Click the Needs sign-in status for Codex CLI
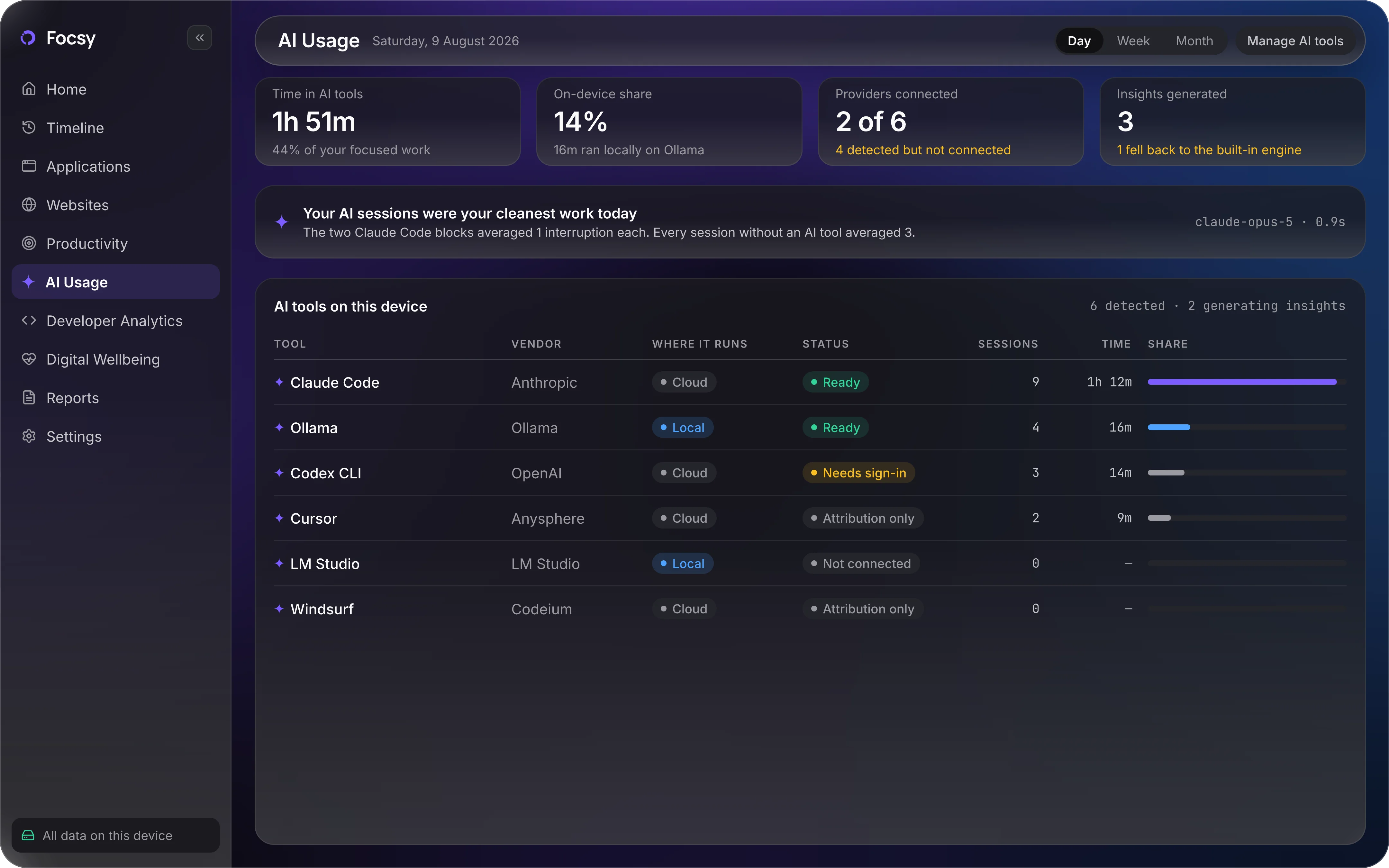The image size is (1389, 868). [x=859, y=473]
